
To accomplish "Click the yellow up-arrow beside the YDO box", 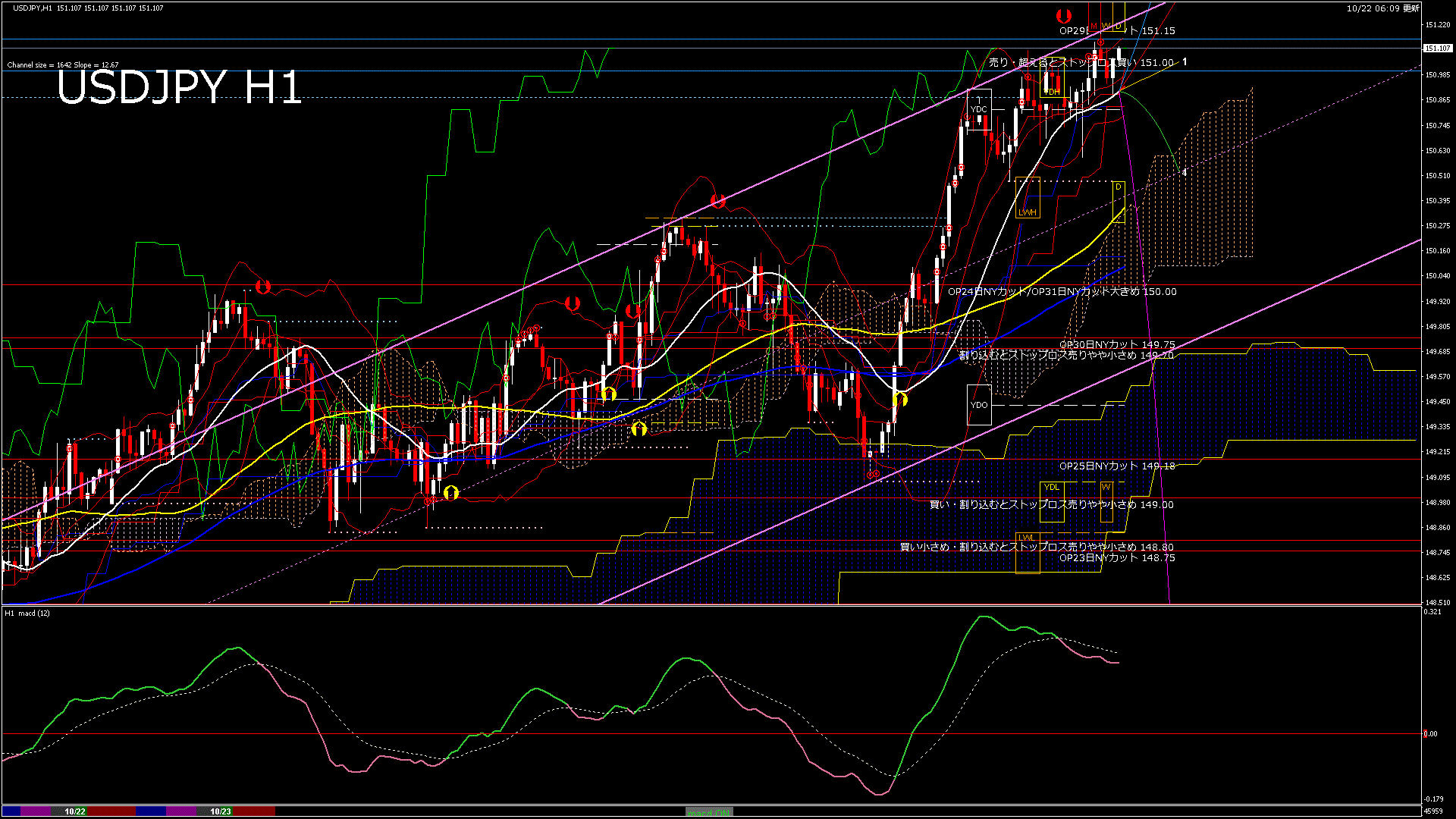I will click(900, 399).
